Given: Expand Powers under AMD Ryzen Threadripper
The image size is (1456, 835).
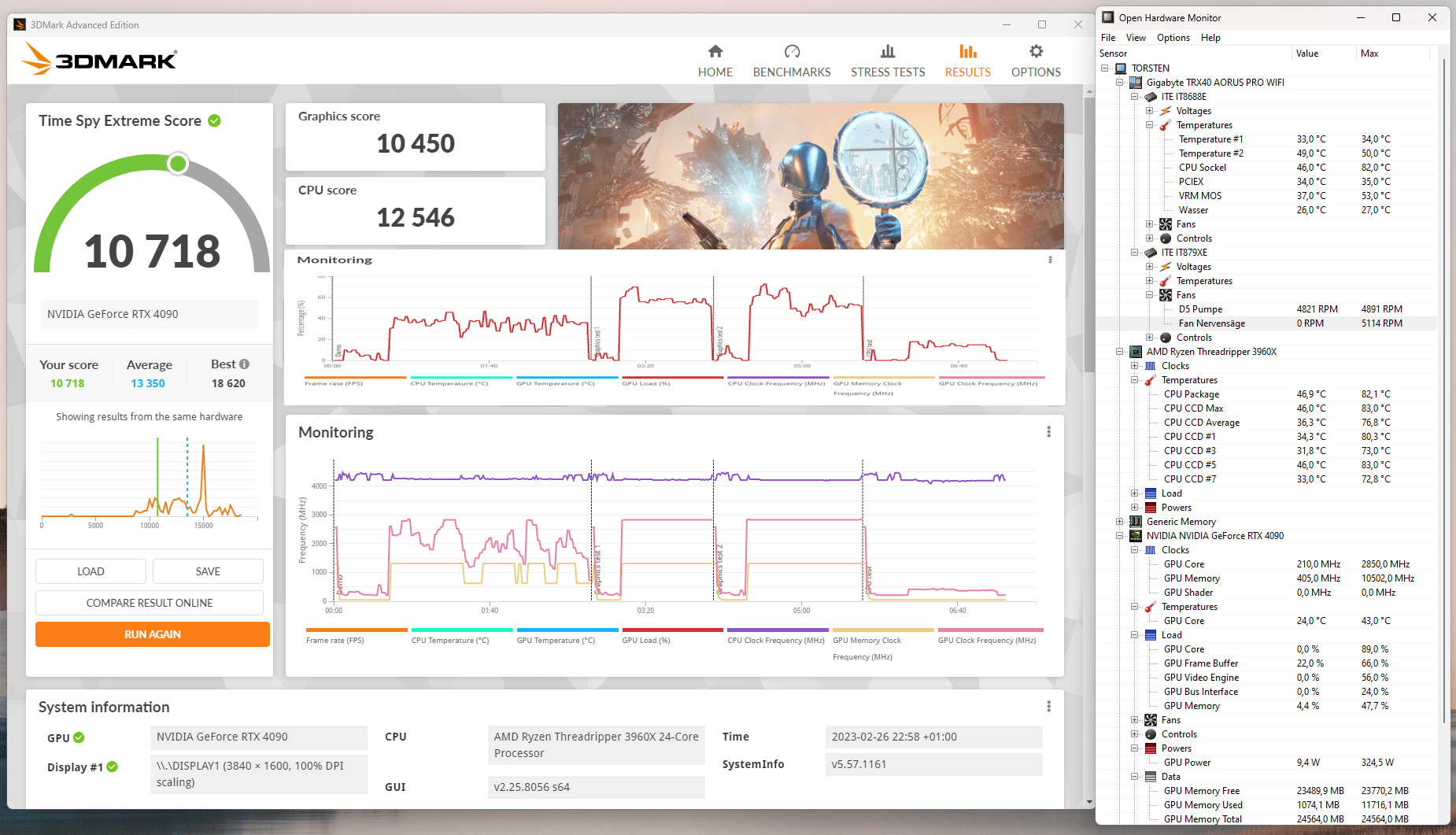Looking at the screenshot, I should [1135, 508].
